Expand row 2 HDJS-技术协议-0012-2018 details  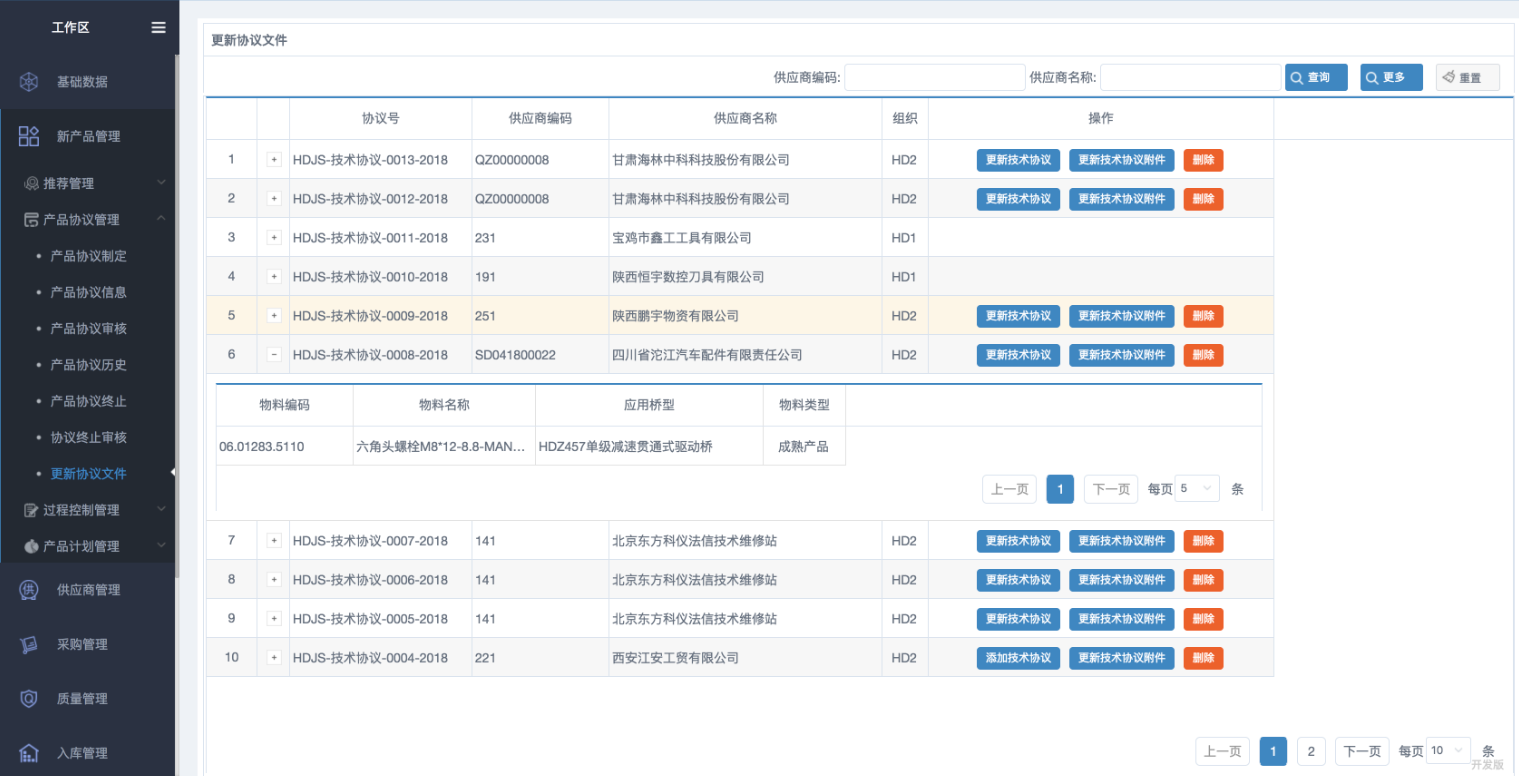[274, 199]
